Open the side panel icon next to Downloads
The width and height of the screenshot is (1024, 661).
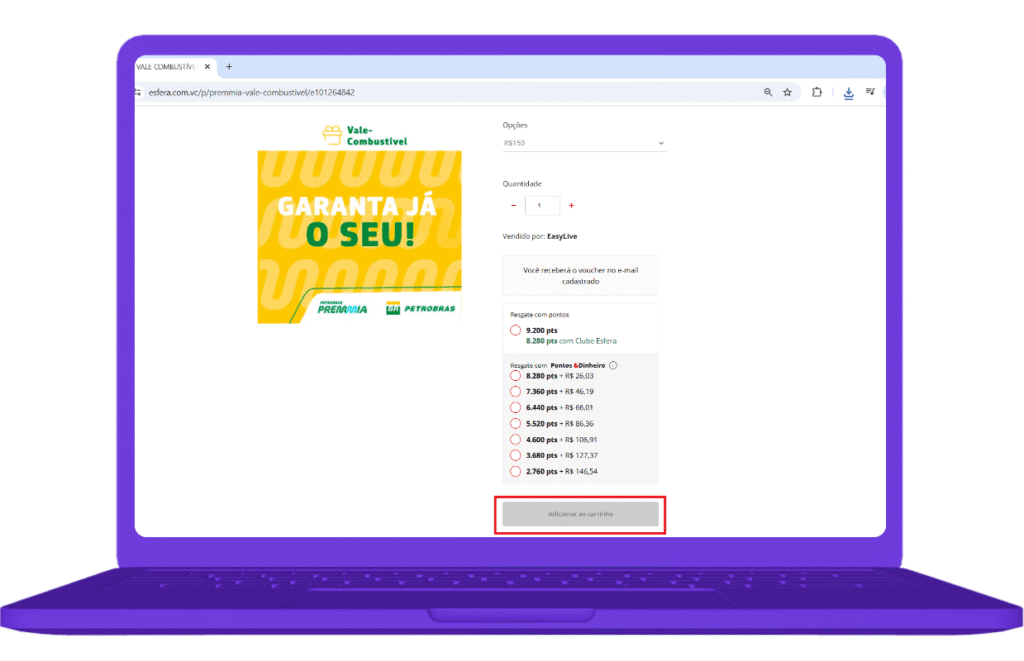coord(871,92)
